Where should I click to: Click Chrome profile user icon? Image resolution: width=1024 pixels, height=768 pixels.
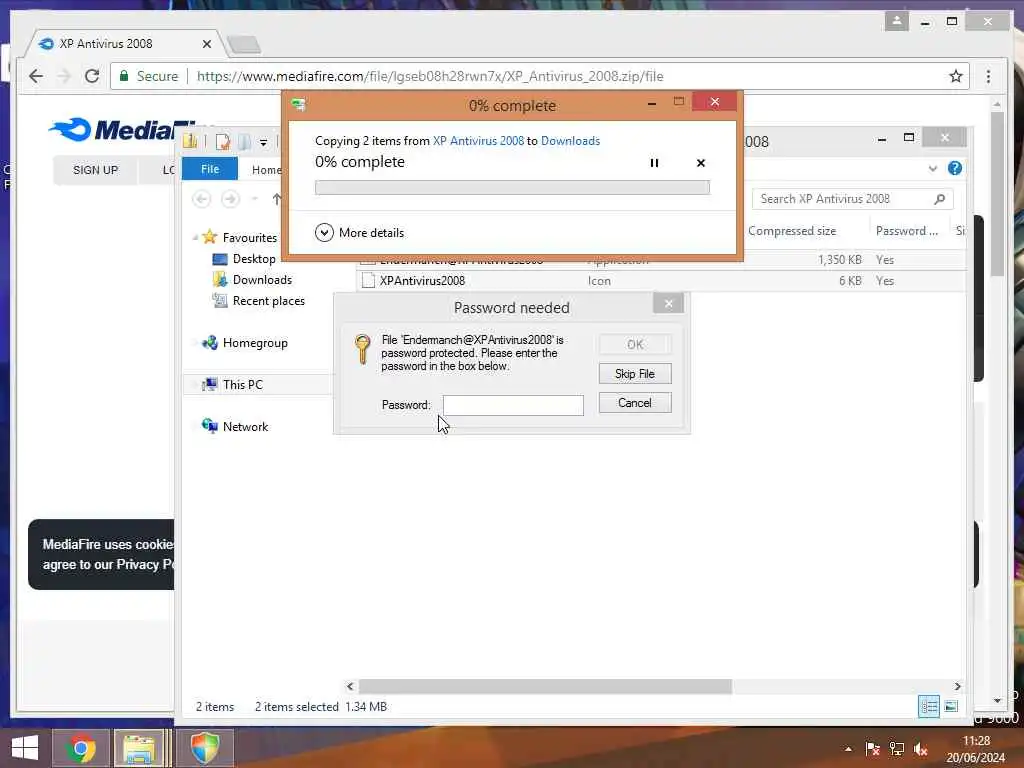pos(897,21)
